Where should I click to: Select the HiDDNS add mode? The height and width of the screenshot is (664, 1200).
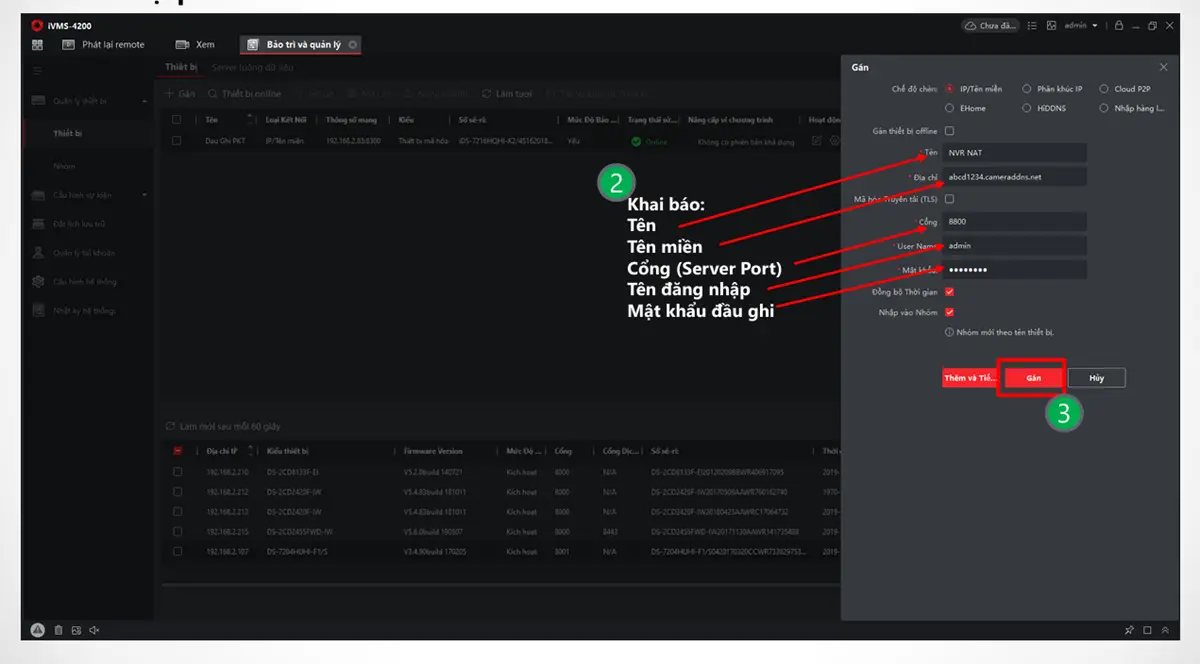click(1027, 108)
